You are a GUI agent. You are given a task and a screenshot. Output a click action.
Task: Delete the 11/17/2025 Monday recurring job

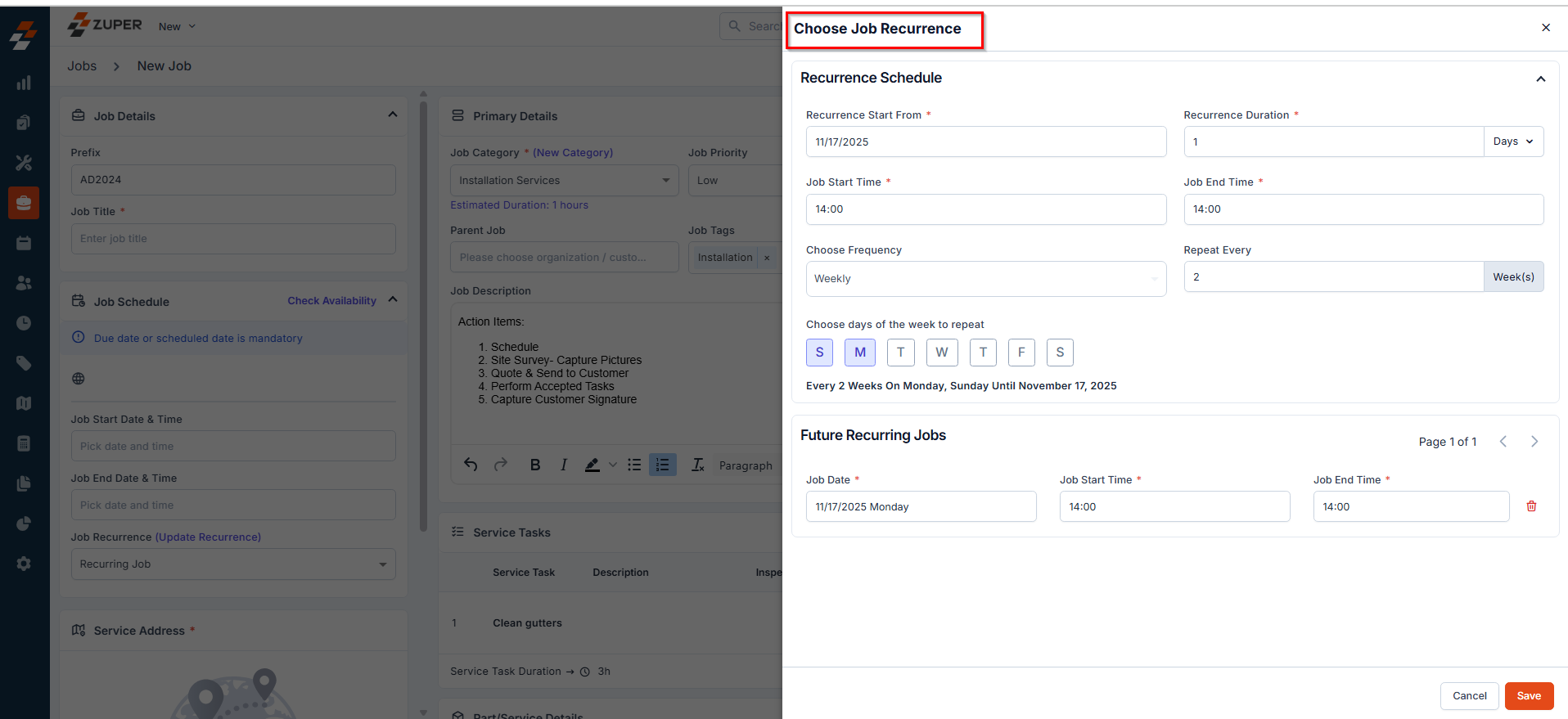1531,506
